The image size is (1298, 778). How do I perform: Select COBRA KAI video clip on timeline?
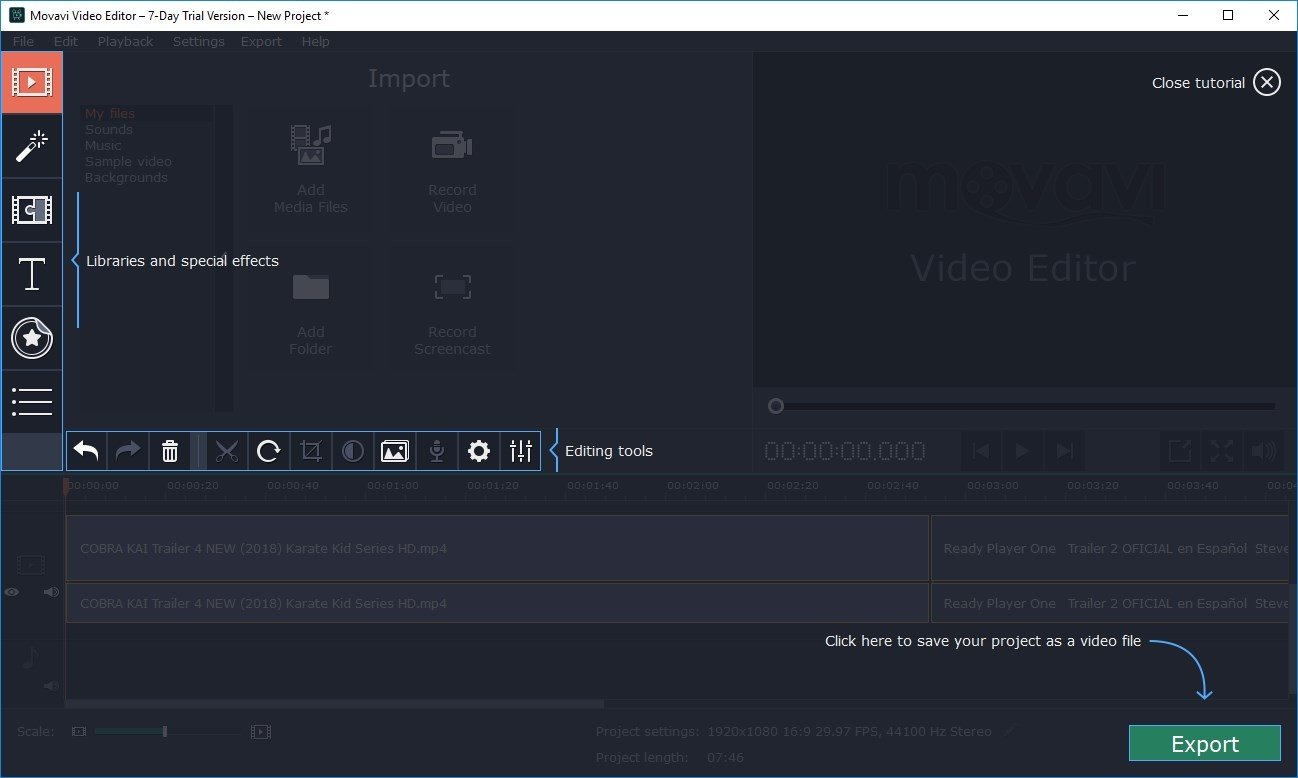click(x=497, y=548)
